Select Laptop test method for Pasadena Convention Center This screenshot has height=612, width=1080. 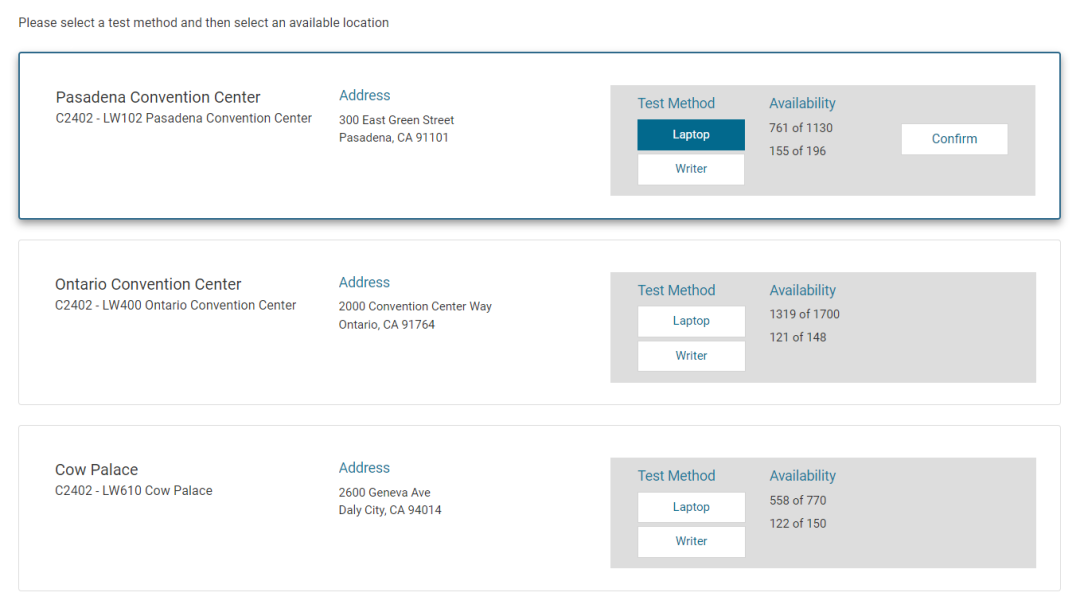(x=691, y=134)
